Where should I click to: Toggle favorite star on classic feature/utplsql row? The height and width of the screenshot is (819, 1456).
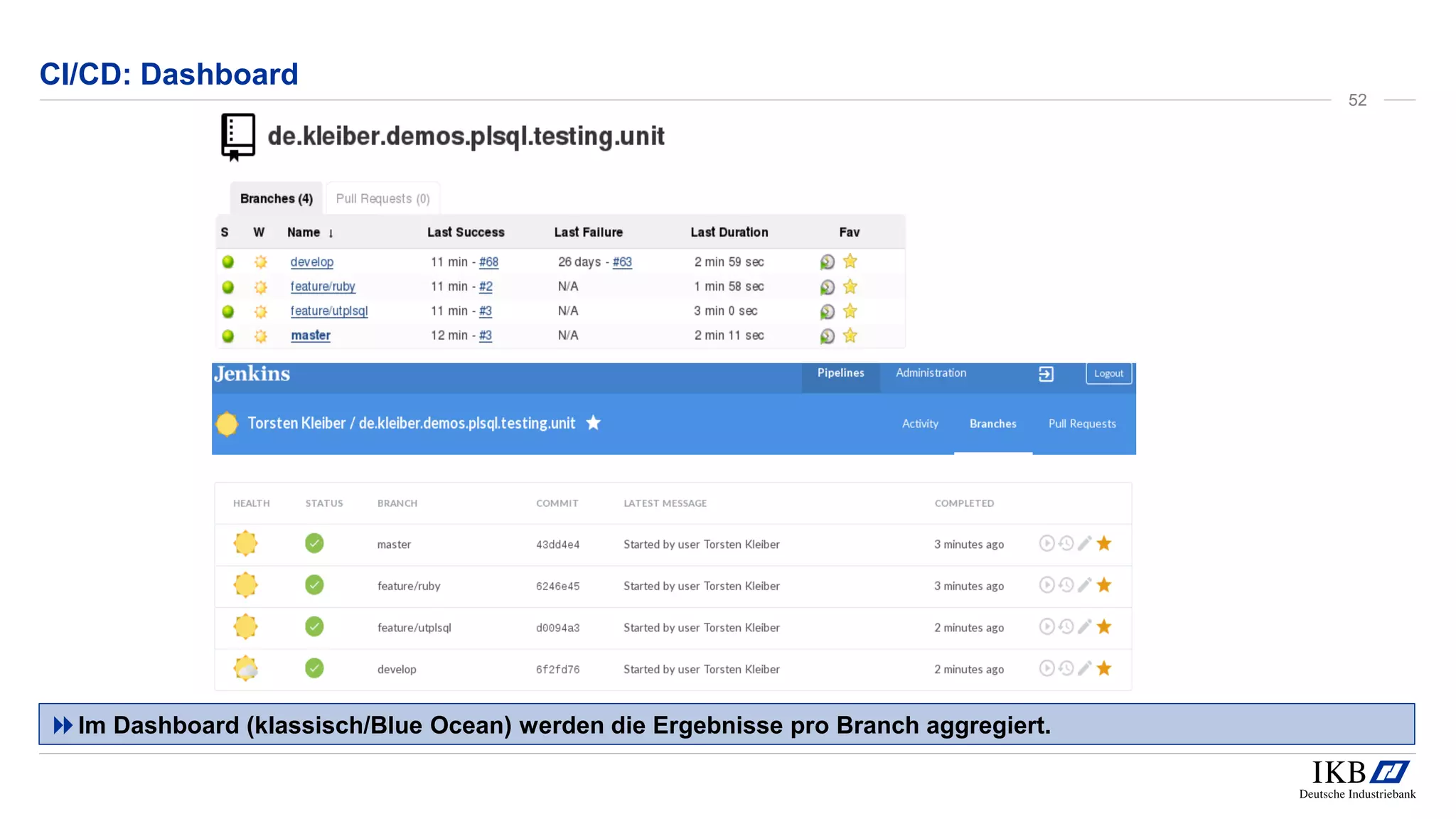point(850,311)
